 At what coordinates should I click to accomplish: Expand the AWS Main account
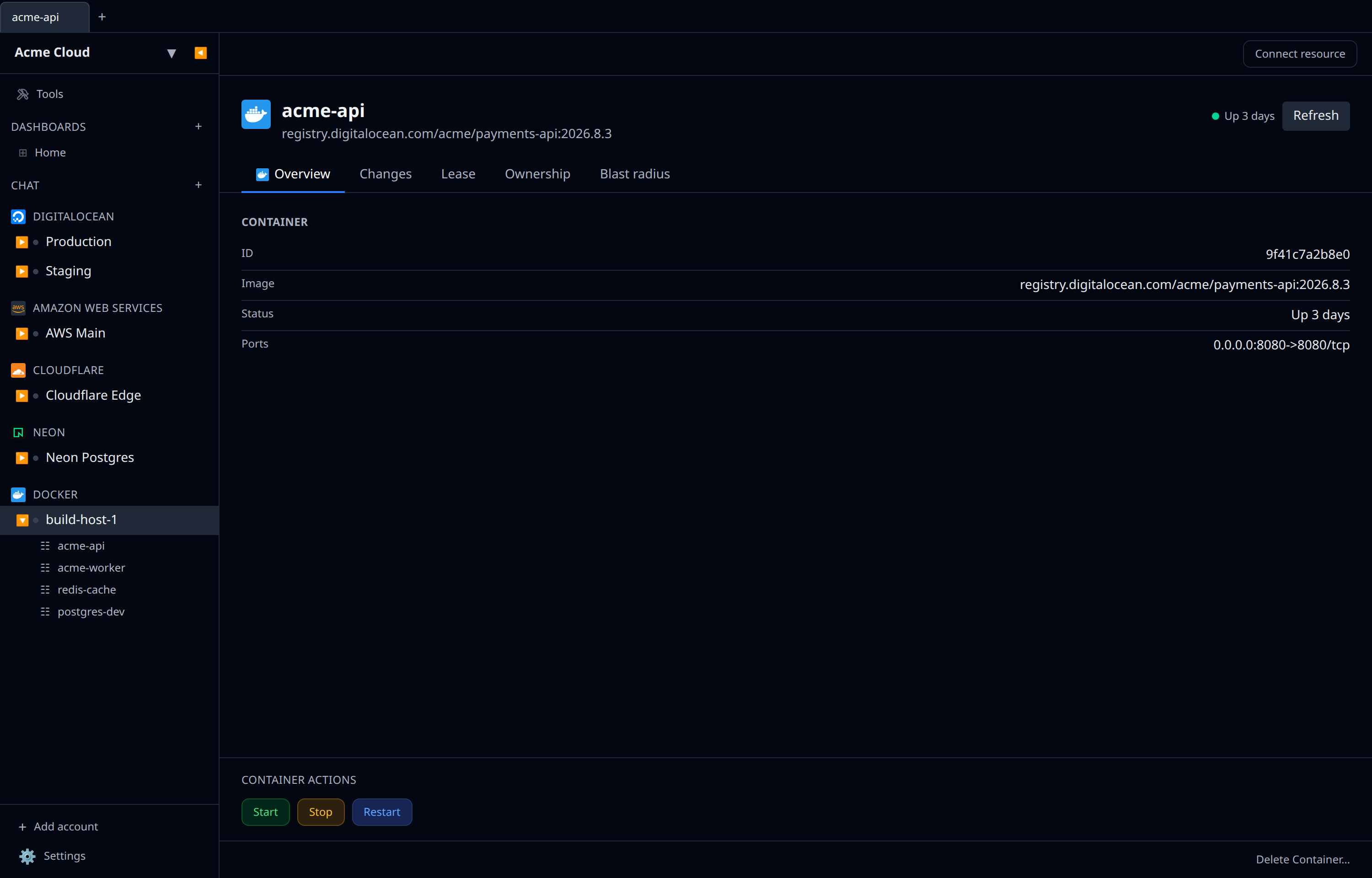(x=21, y=333)
